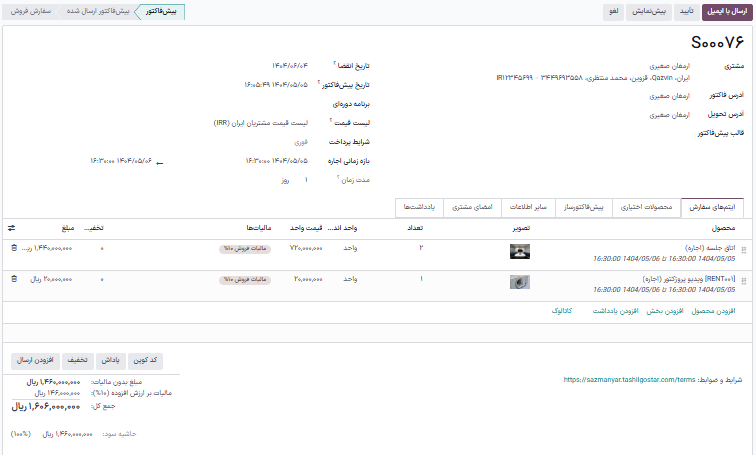Grab the drag handle of the meeting room line
The image size is (756, 455).
tap(743, 247)
